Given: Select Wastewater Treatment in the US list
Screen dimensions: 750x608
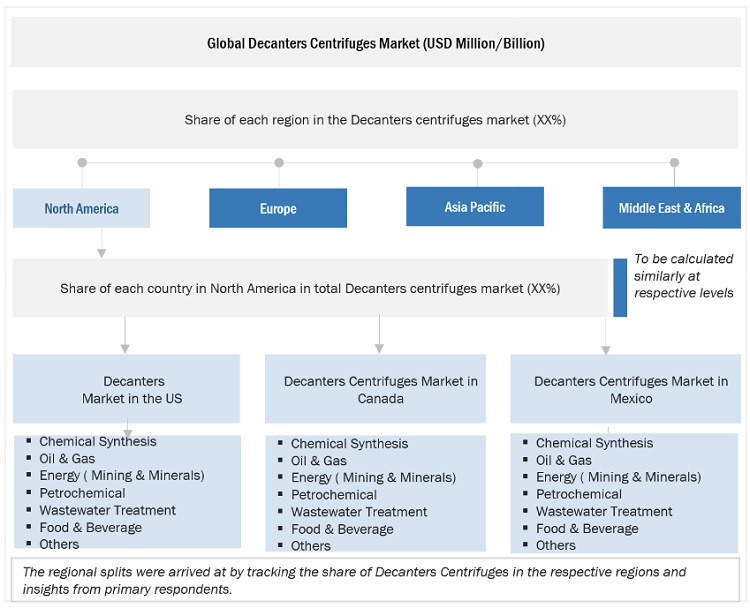Looking at the screenshot, I should [107, 510].
